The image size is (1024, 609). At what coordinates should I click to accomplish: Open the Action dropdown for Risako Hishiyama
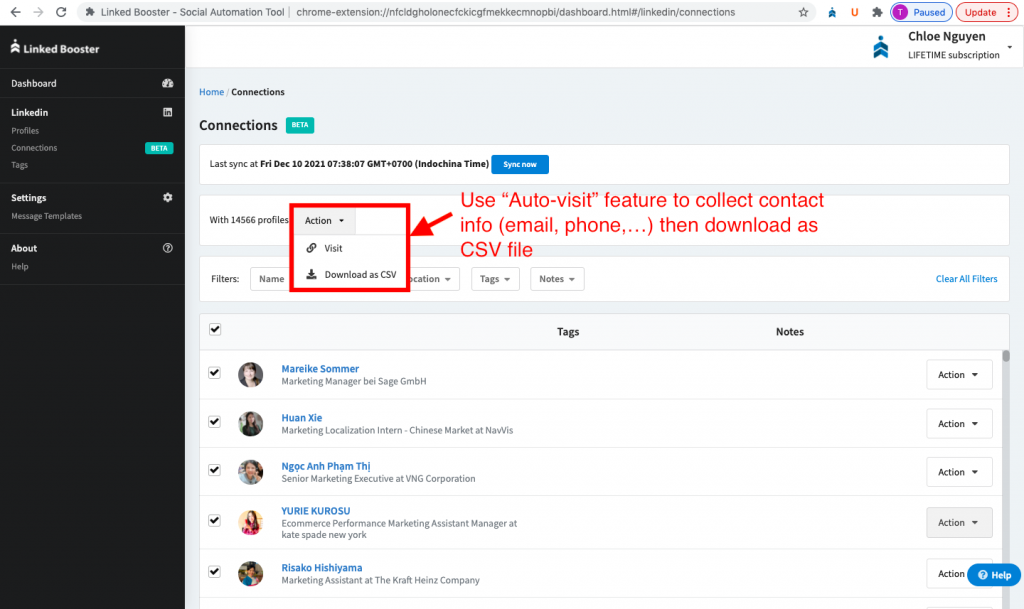click(951, 574)
